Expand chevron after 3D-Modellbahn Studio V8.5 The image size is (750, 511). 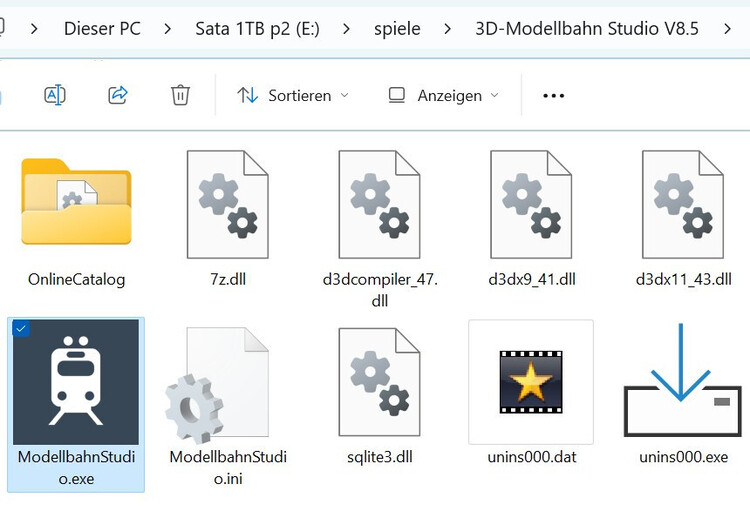727,28
